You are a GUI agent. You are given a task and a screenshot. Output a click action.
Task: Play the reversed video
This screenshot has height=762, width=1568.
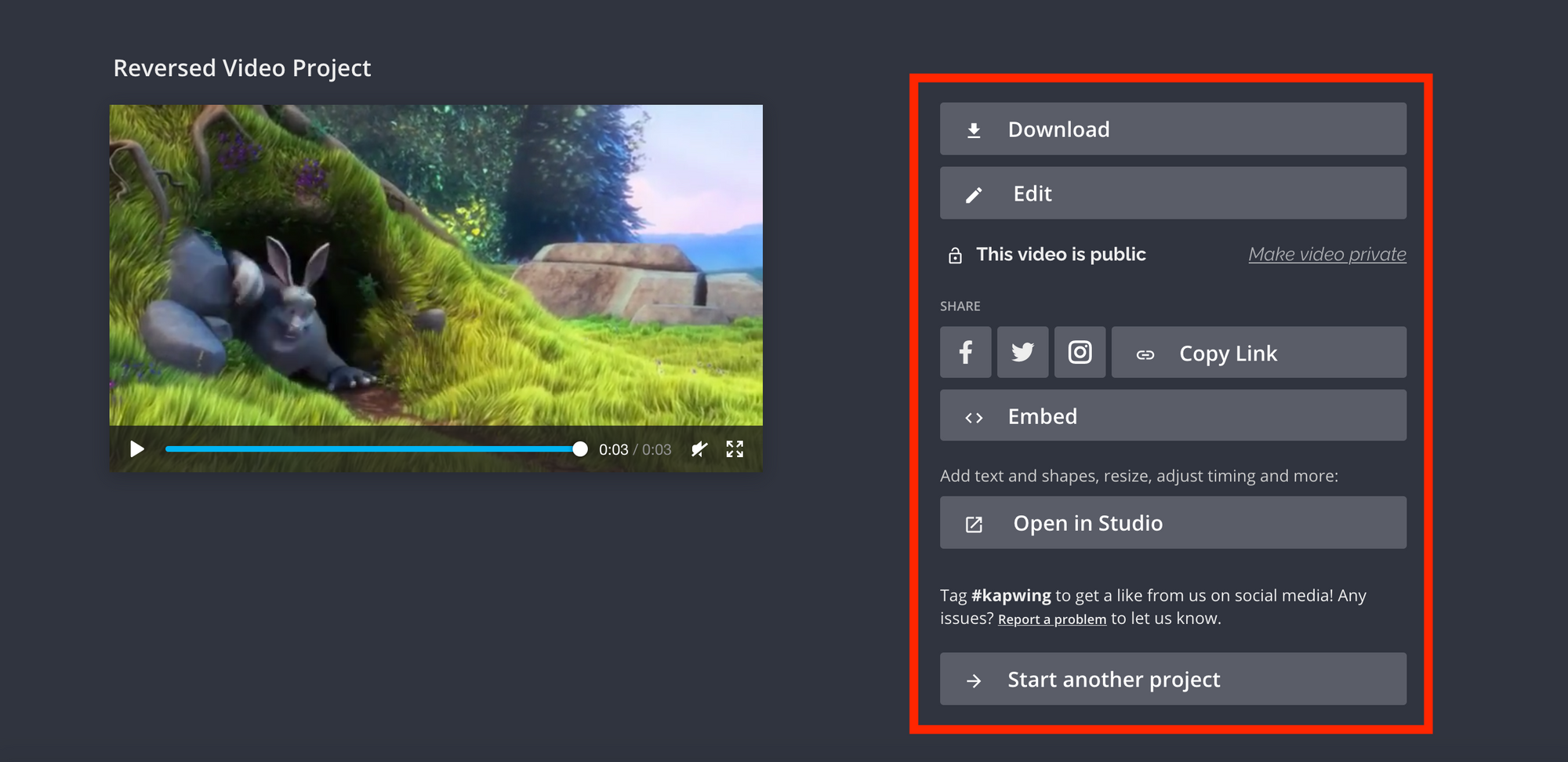click(x=137, y=449)
